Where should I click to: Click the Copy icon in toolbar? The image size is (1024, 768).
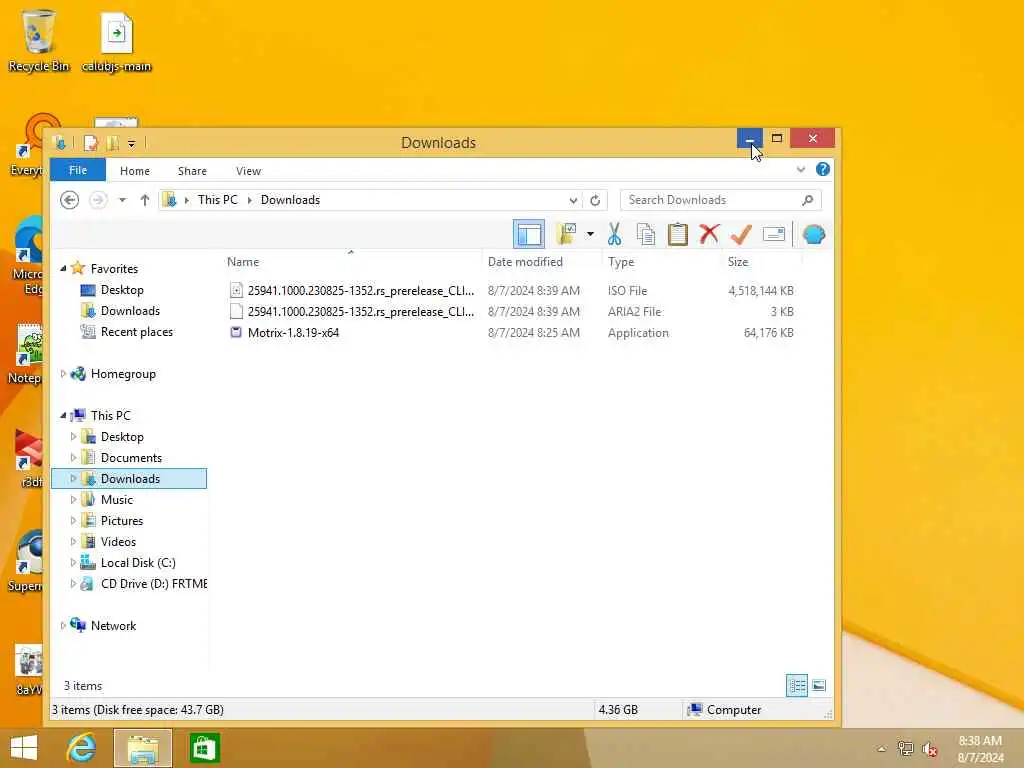pyautogui.click(x=645, y=234)
